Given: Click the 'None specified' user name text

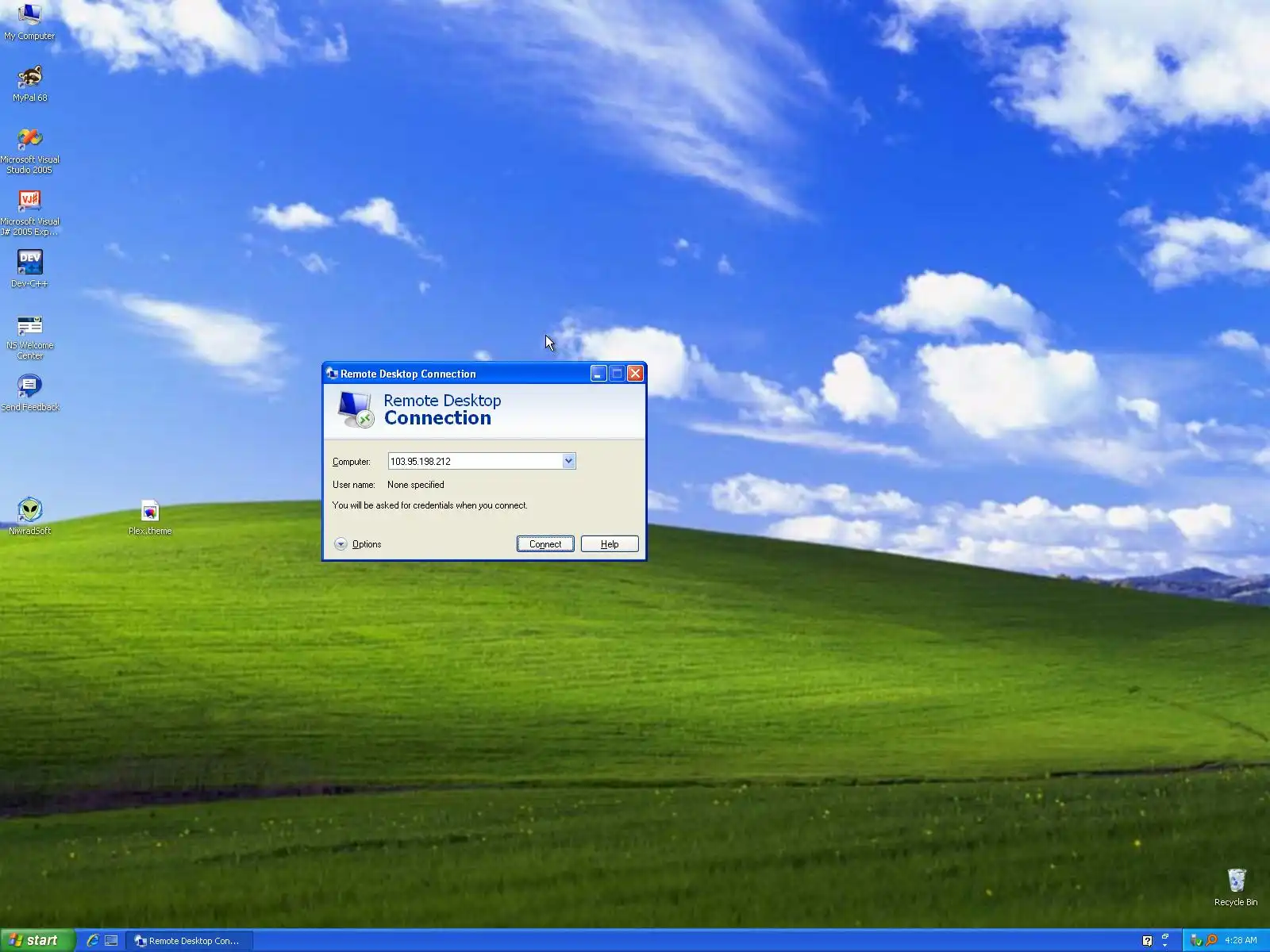Looking at the screenshot, I should (416, 485).
